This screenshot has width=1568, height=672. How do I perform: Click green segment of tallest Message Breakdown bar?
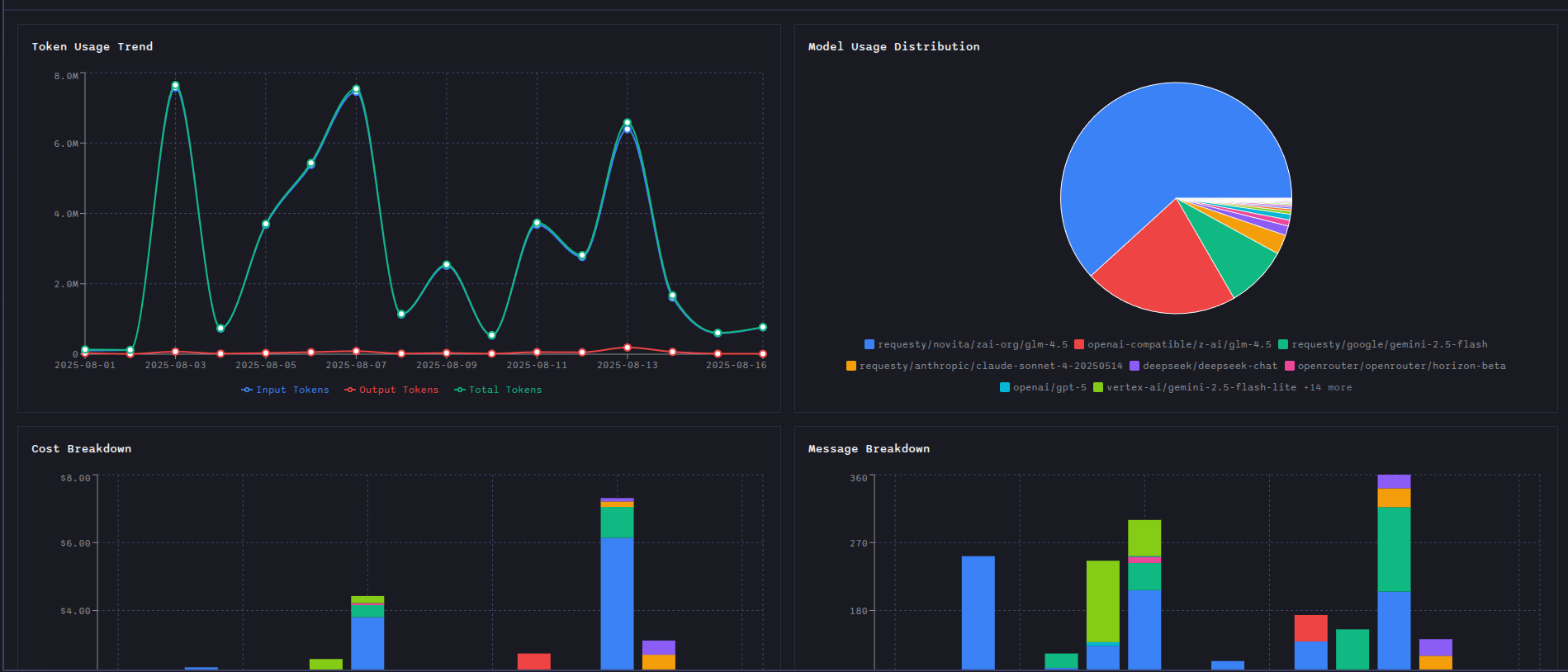(1394, 549)
